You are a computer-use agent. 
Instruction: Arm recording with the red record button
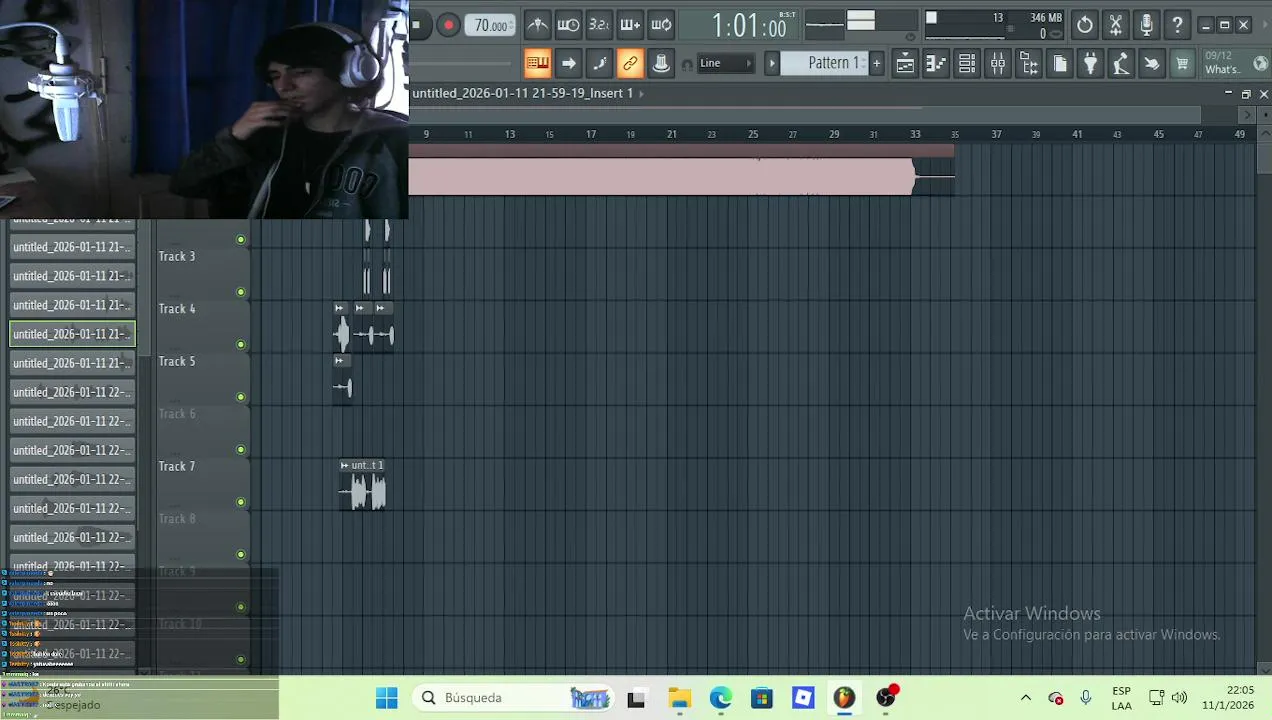click(x=449, y=25)
